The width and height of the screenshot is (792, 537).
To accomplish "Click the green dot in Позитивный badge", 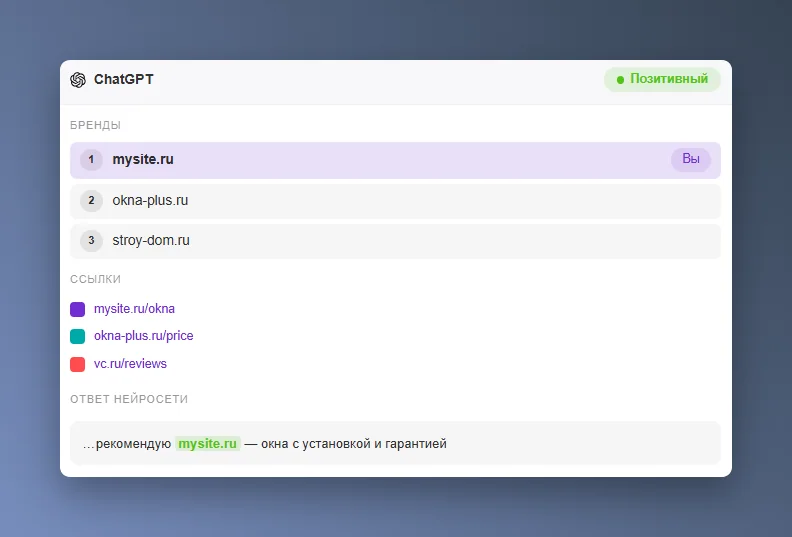I will tap(620, 80).
